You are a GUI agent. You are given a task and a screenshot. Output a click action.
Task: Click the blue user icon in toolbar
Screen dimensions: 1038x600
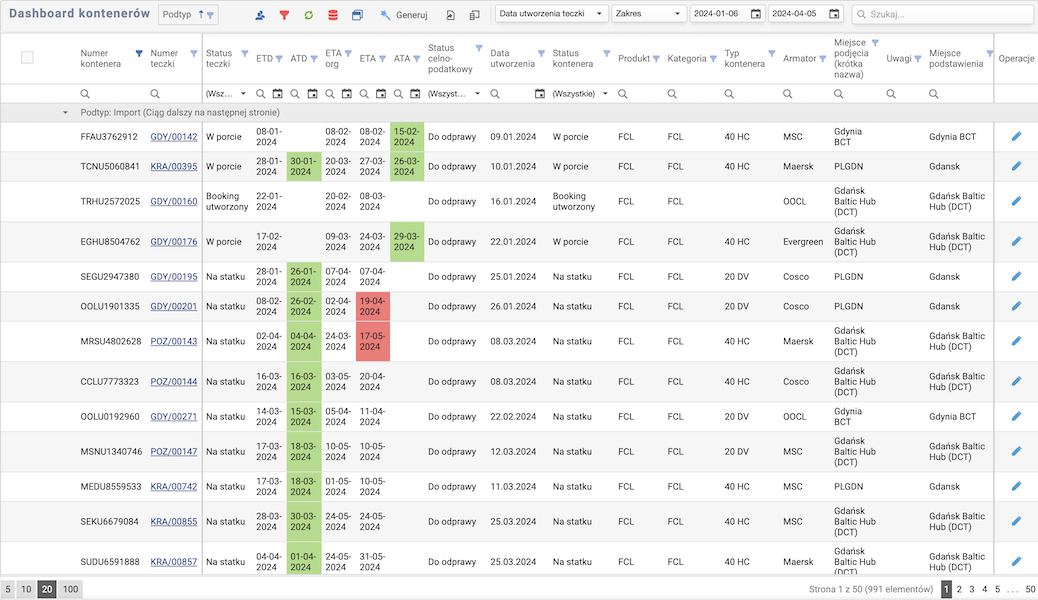click(260, 15)
